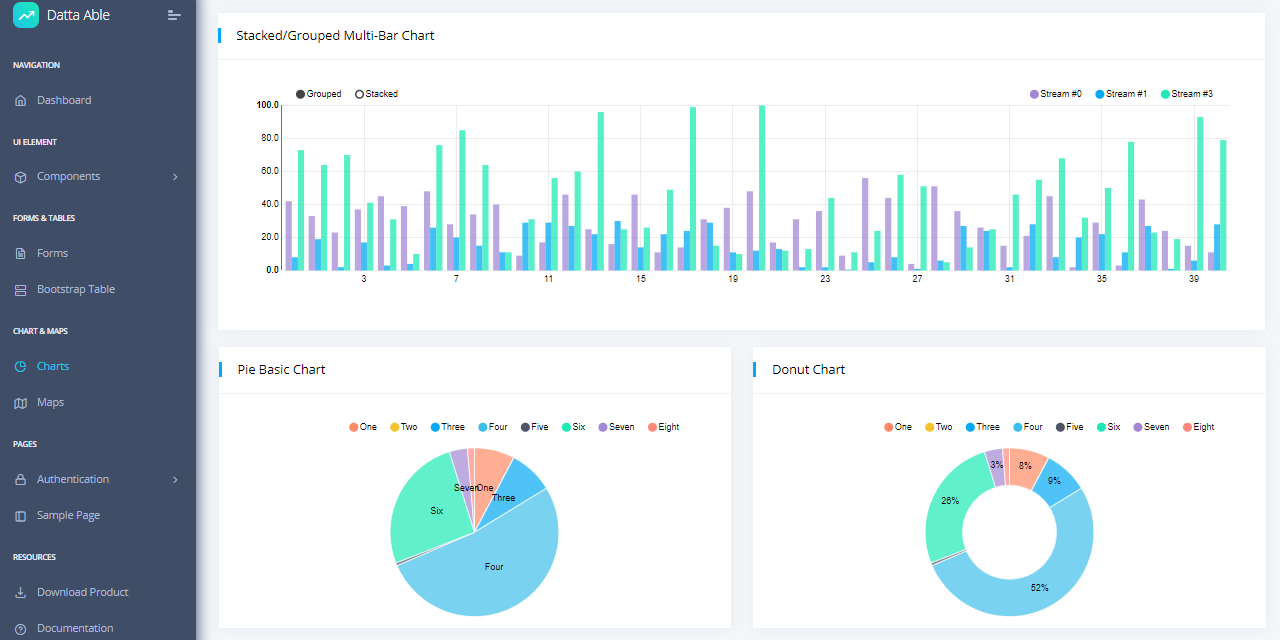
Task: Toggle Stream #3 series in bar chart legend
Action: pos(1166,94)
